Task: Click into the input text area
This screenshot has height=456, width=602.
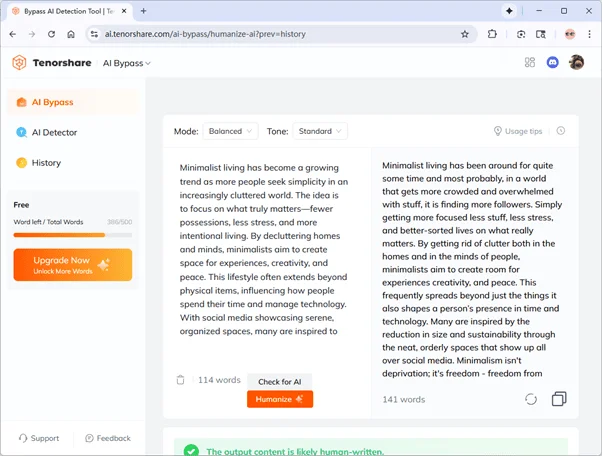Action: pos(264,249)
